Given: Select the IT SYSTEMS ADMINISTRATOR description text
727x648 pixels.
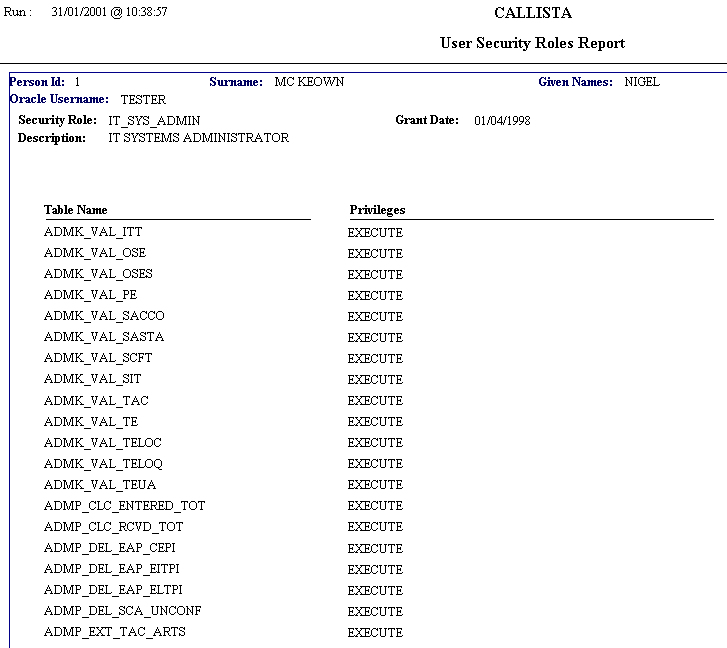Looking at the screenshot, I should click(198, 138).
